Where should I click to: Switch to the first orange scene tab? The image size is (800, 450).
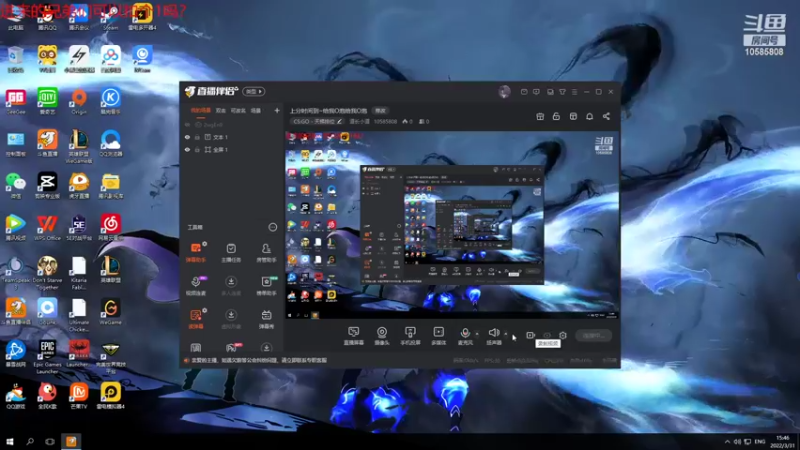point(201,110)
